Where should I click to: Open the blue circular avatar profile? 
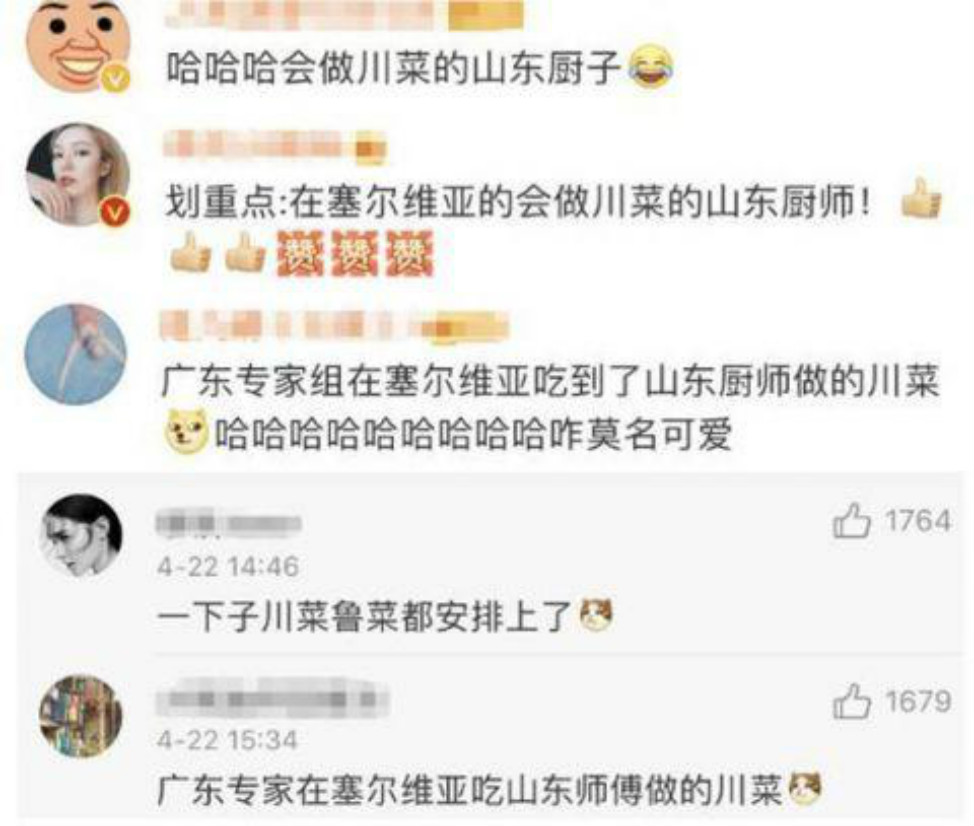[75, 355]
